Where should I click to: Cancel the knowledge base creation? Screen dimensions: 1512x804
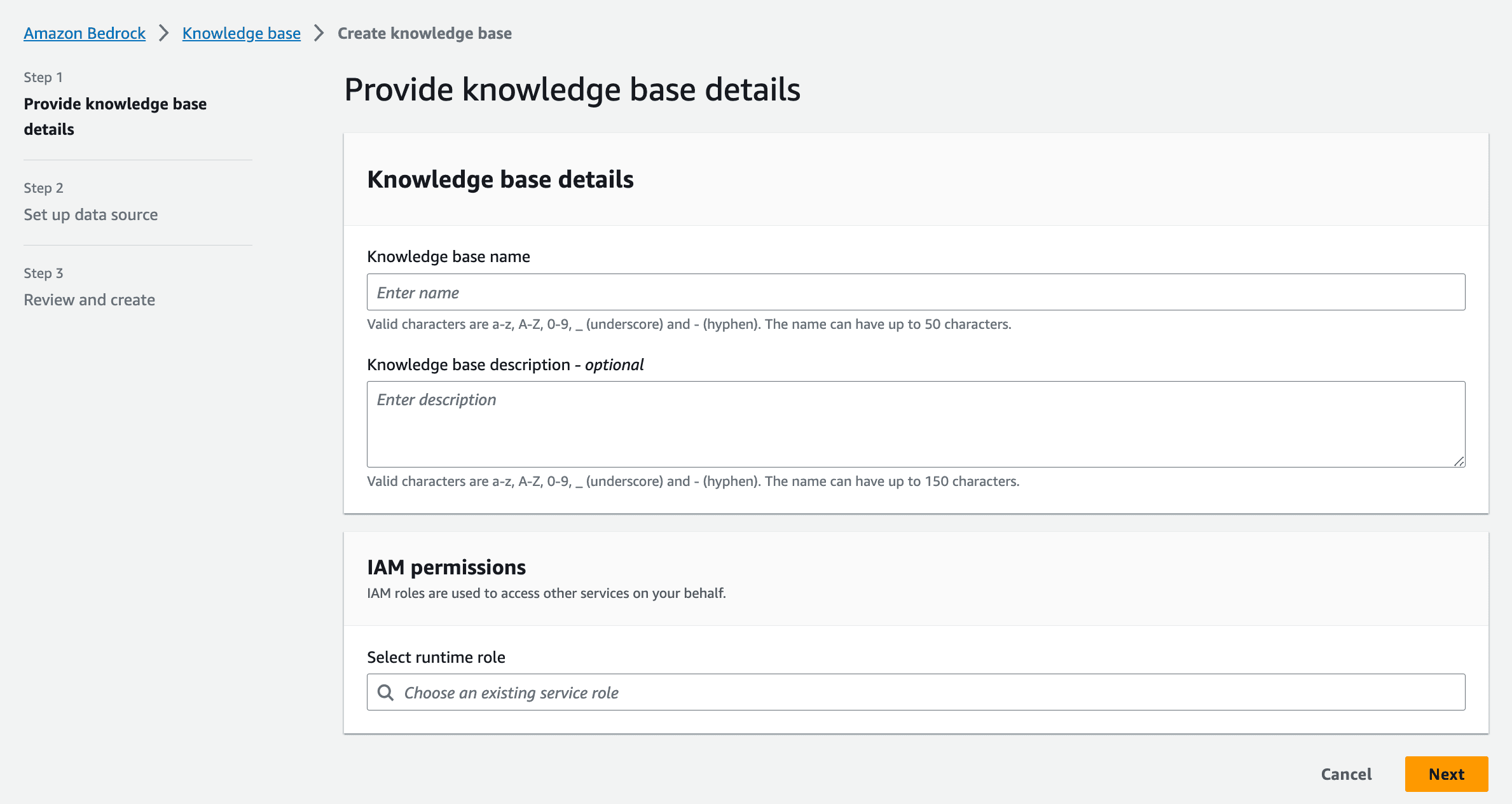coord(1346,774)
